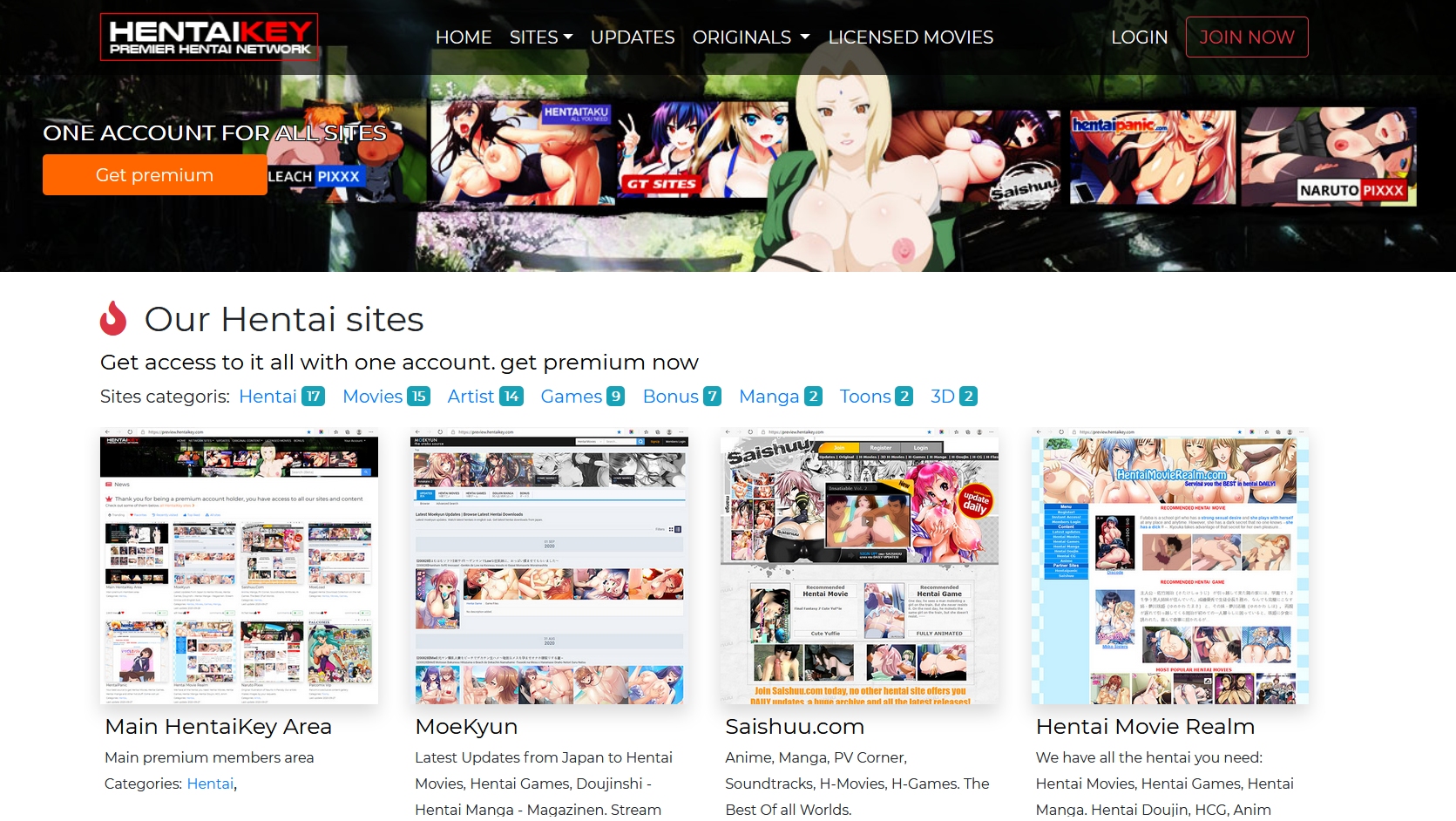Click the HentaiKey logo in the header
The image size is (1456, 821).
(x=209, y=37)
